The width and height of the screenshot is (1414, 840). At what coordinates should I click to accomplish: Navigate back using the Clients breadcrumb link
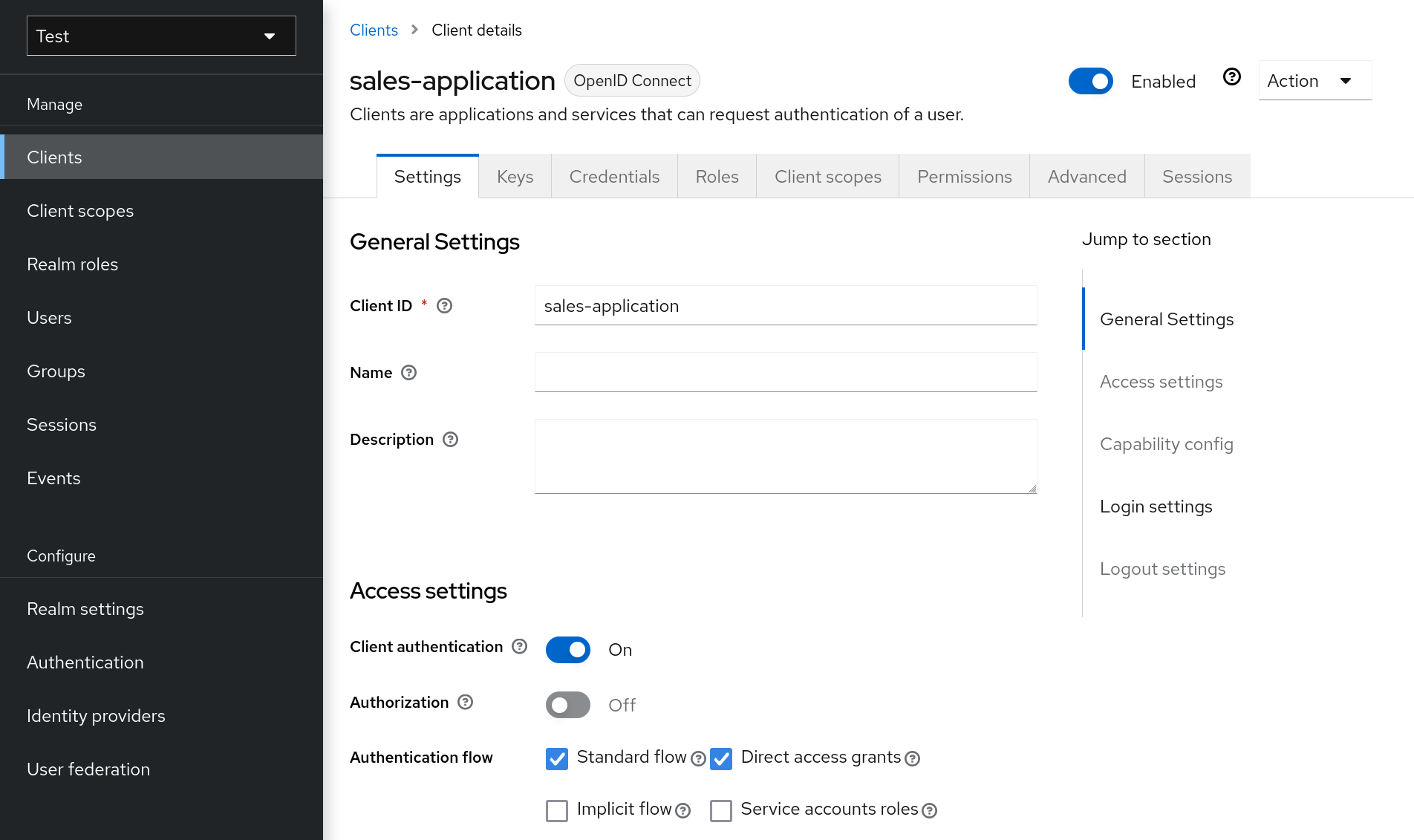point(374,30)
